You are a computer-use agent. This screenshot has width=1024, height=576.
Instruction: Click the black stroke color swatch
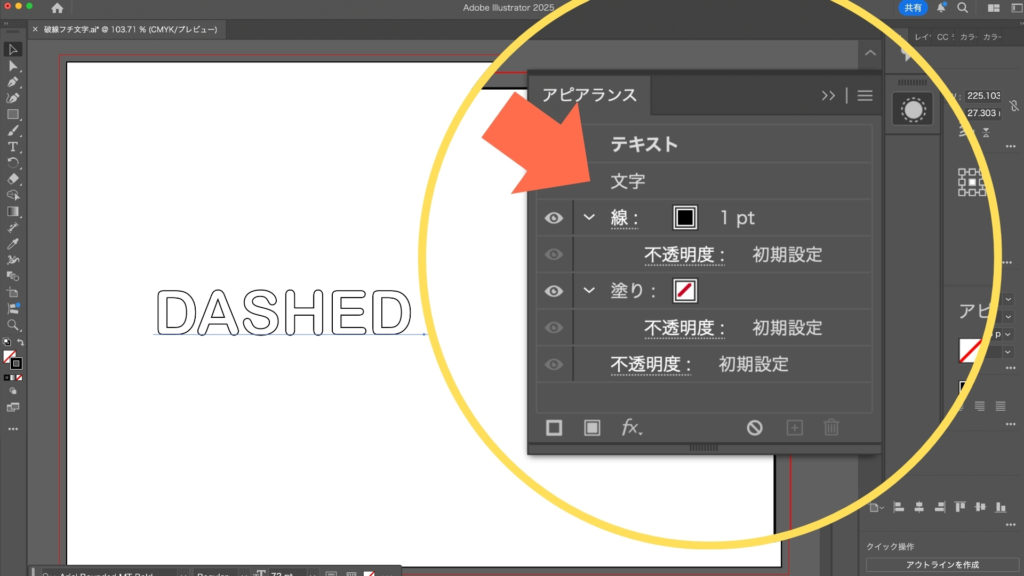coord(685,218)
